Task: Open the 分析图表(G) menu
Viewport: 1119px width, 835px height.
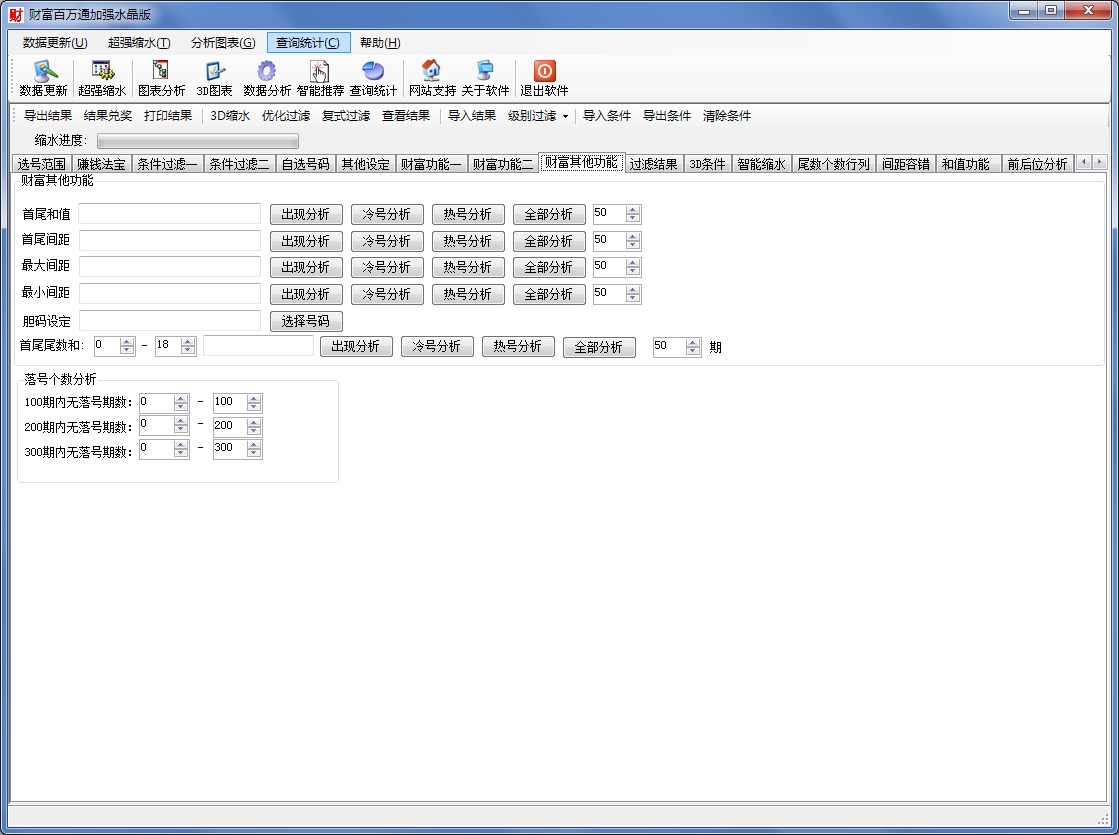Action: pos(223,43)
